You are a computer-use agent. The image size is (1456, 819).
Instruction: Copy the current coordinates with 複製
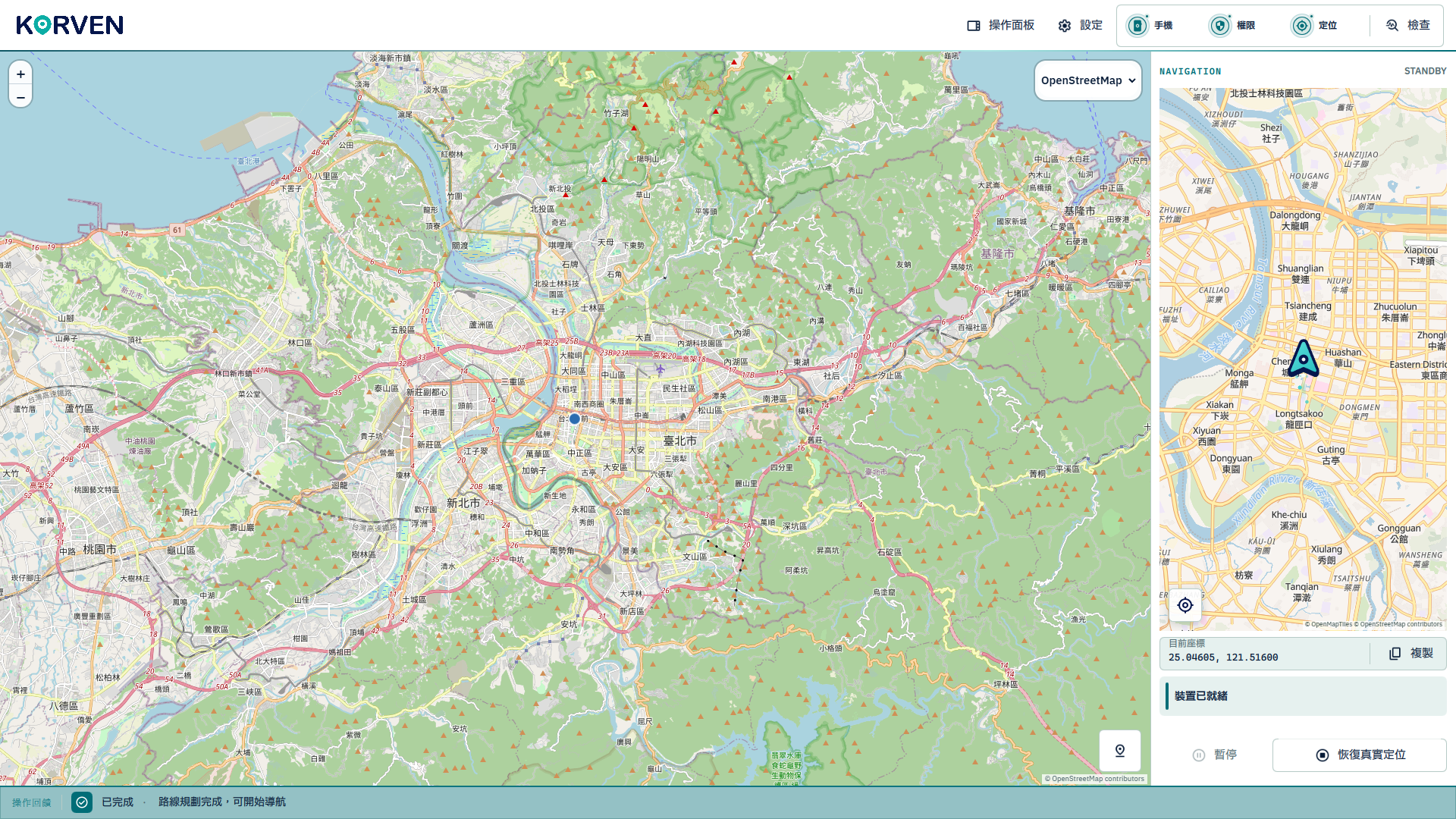point(1411,654)
